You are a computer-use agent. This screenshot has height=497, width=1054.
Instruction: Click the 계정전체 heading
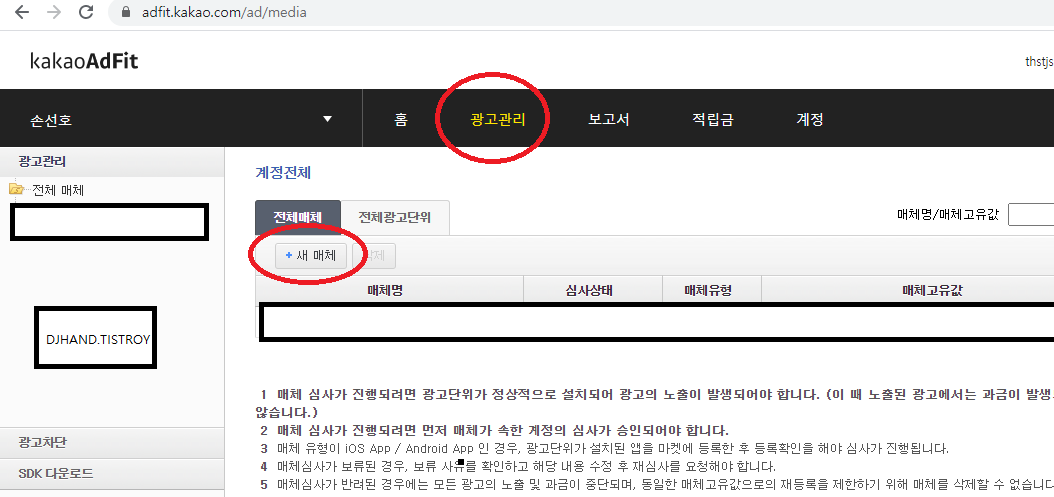pos(283,173)
